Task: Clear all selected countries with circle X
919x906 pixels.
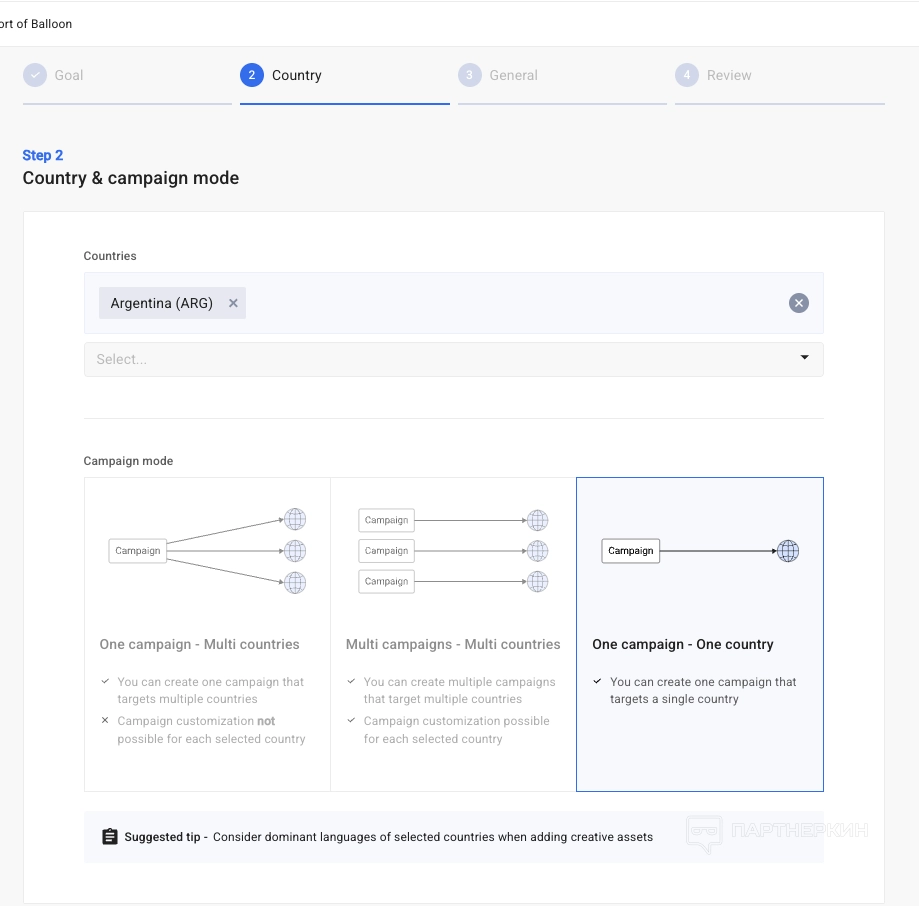Action: (798, 303)
